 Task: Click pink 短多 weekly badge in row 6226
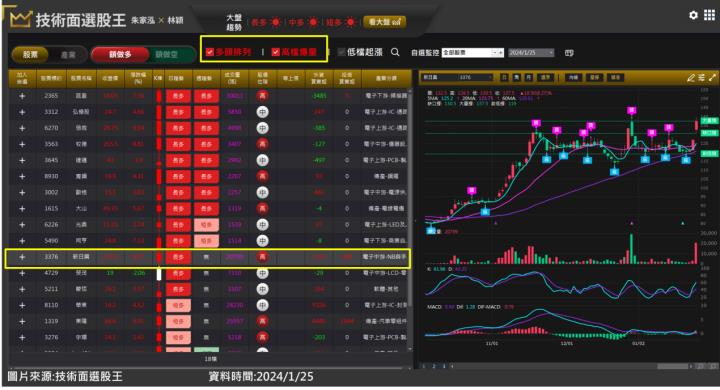pyautogui.click(x=206, y=225)
